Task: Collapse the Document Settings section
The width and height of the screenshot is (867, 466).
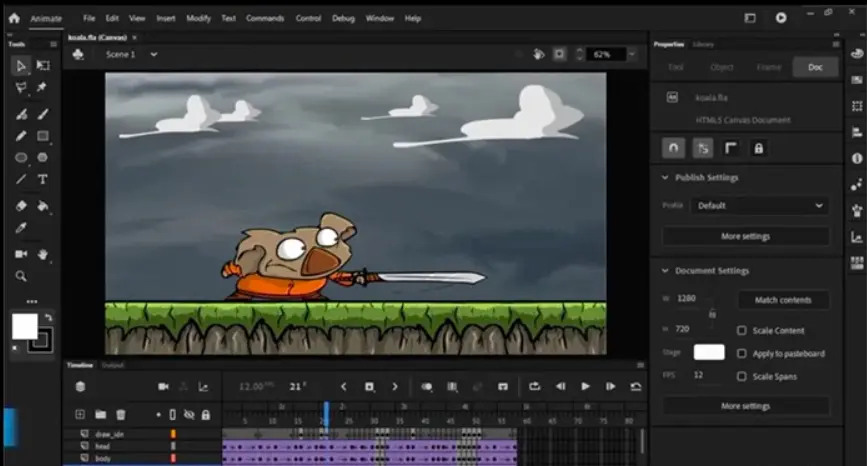Action: (x=665, y=271)
